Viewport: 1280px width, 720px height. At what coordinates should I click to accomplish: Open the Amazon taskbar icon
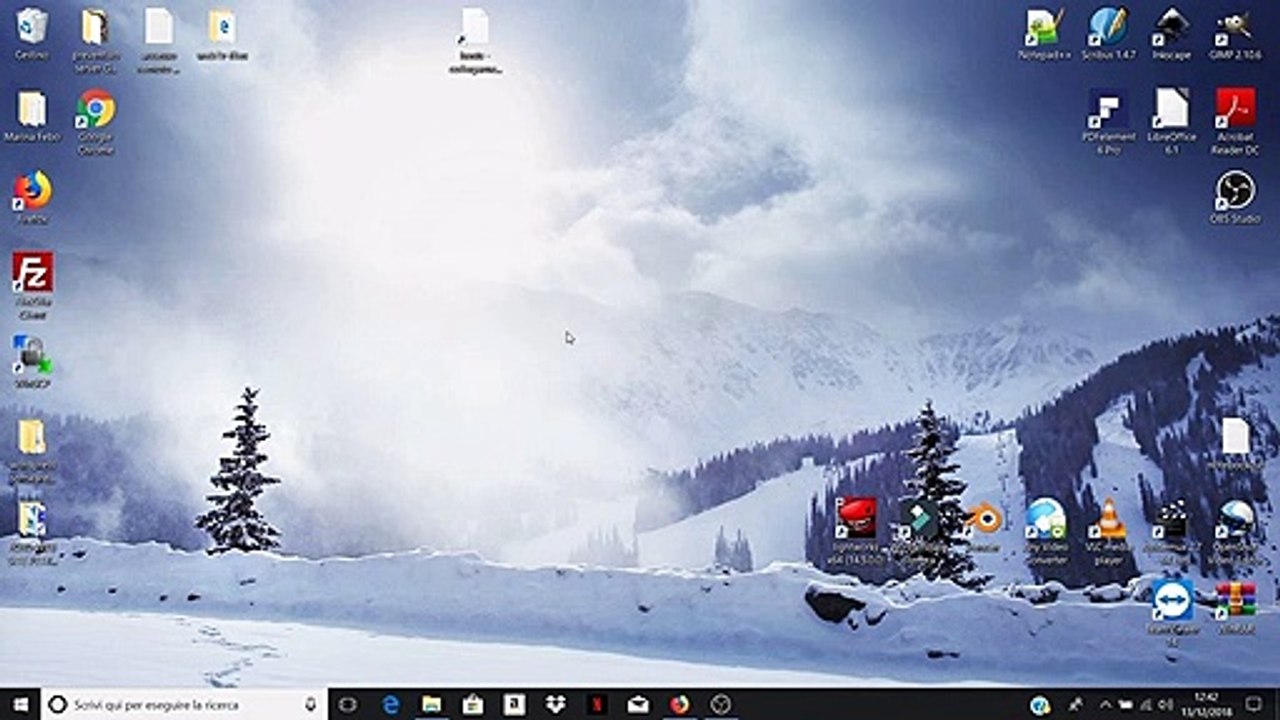[514, 705]
